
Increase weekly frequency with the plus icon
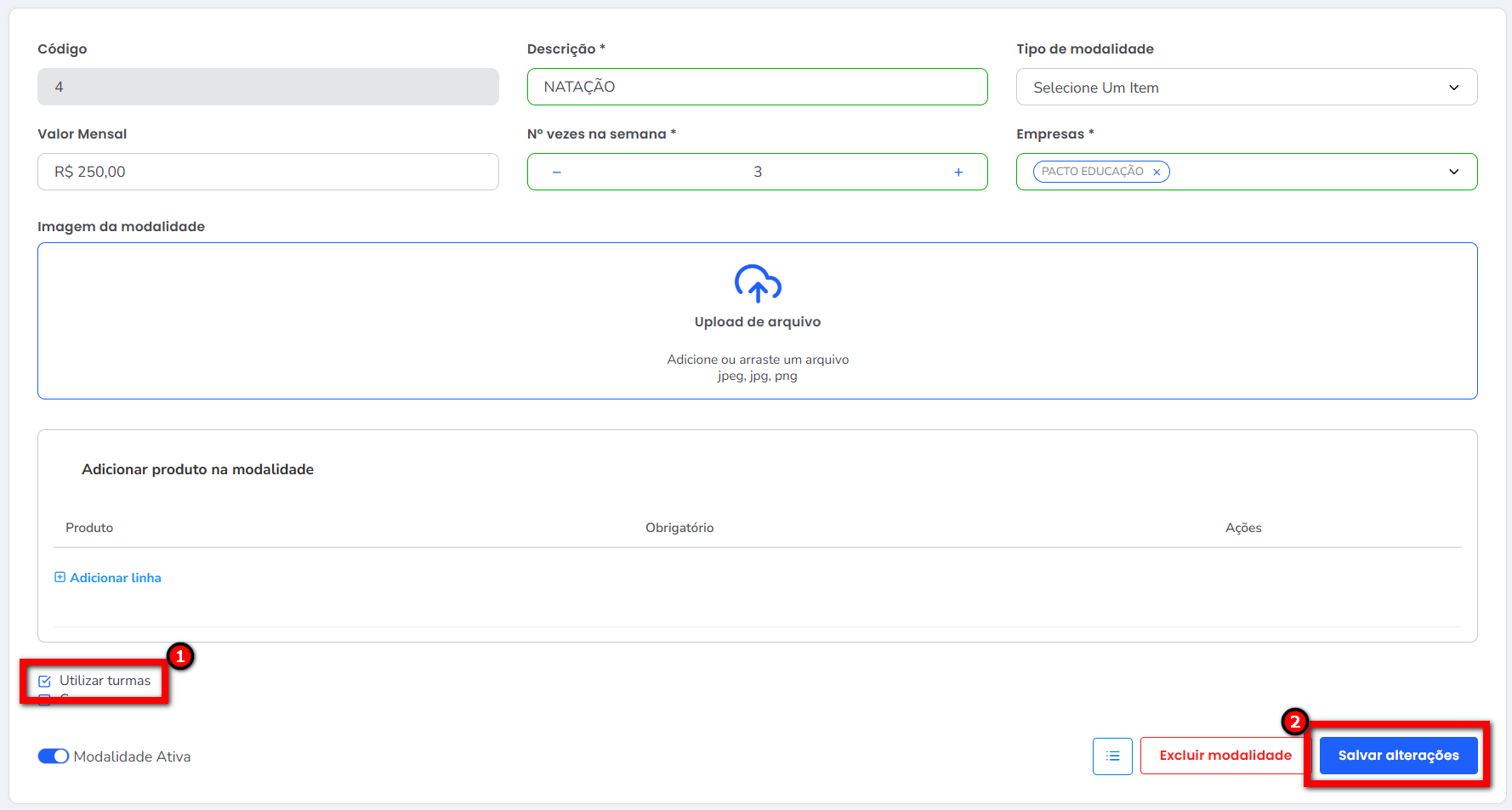958,172
